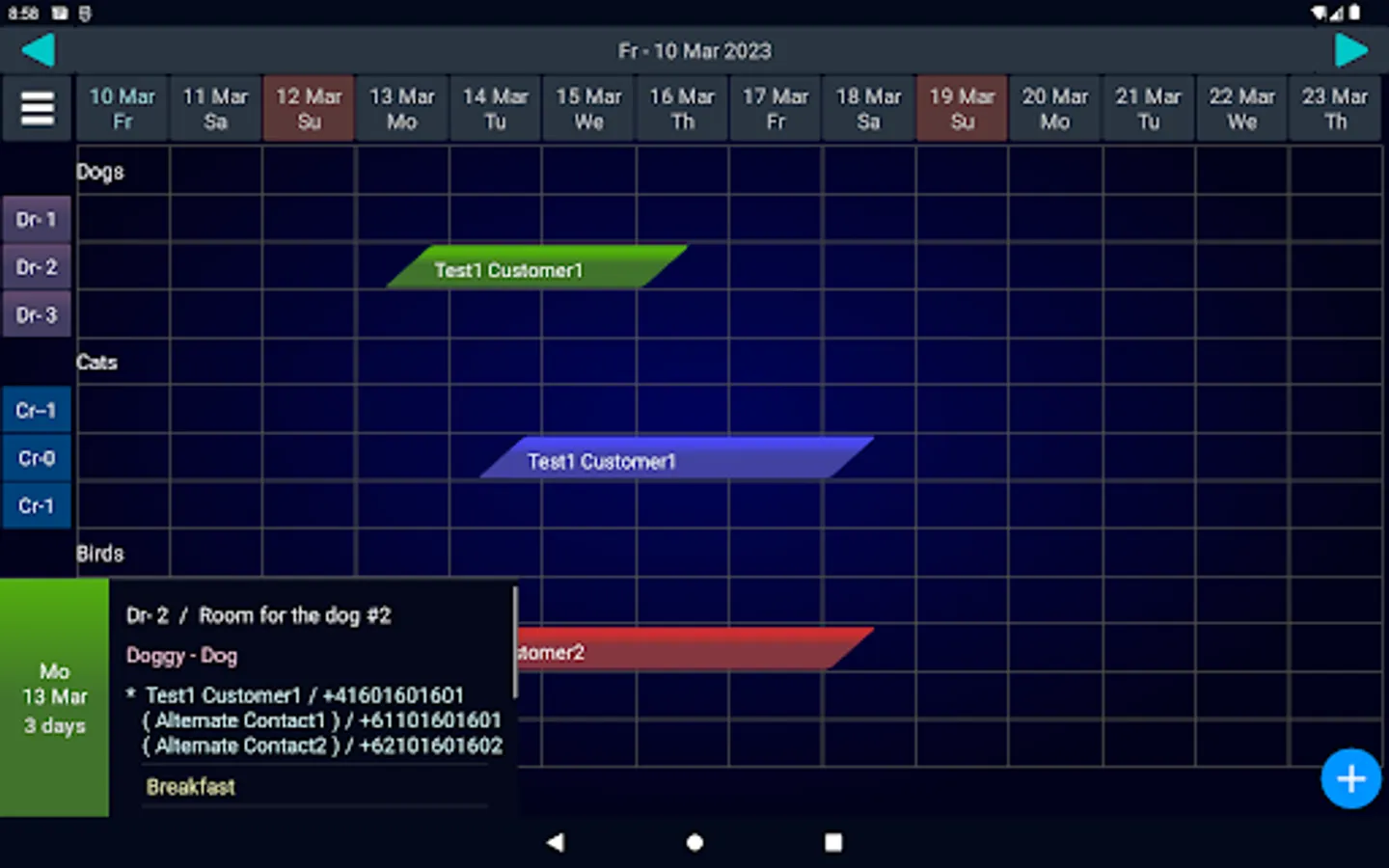Check the wifi status icon
Viewport: 1389px width, 868px height.
click(1320, 13)
